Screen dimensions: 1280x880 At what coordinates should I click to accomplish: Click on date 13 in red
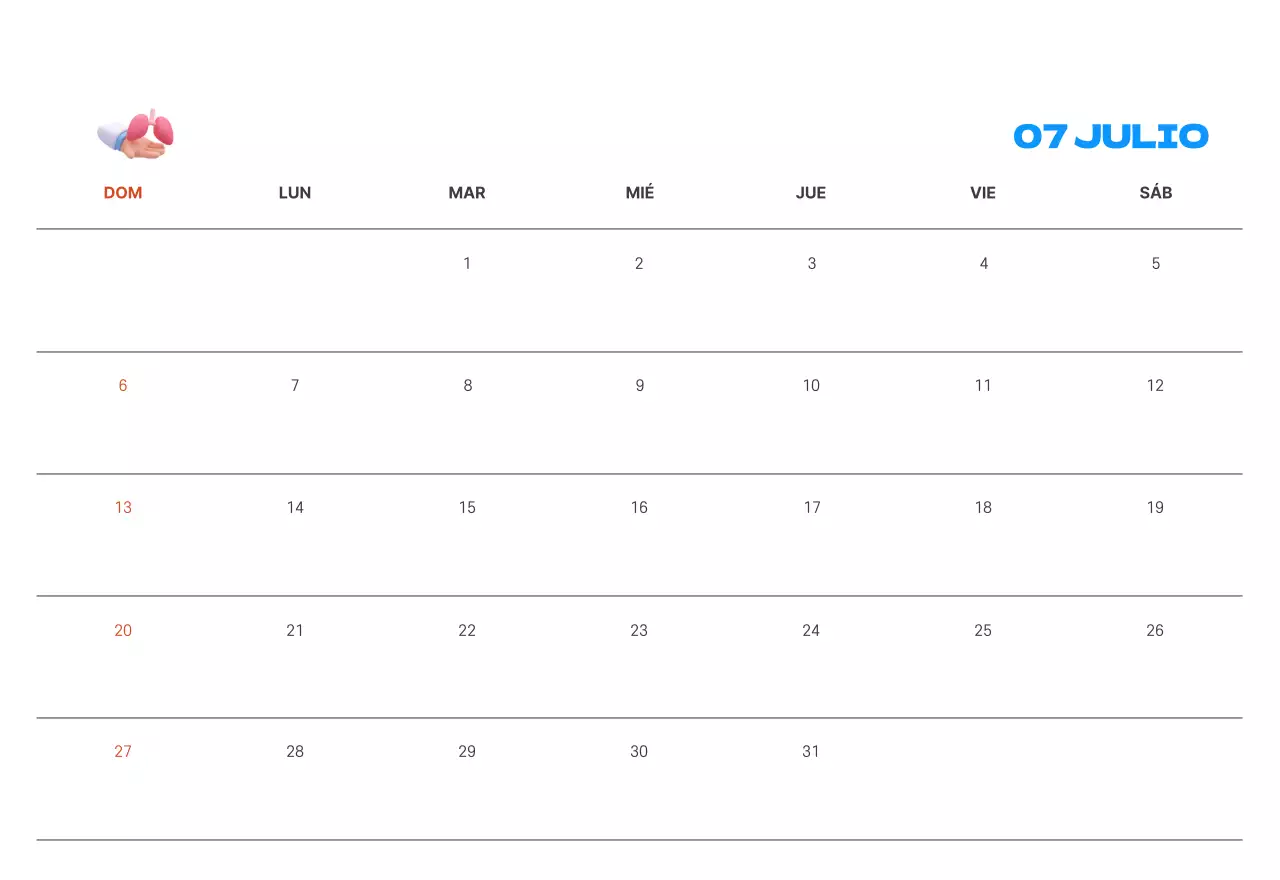(123, 508)
